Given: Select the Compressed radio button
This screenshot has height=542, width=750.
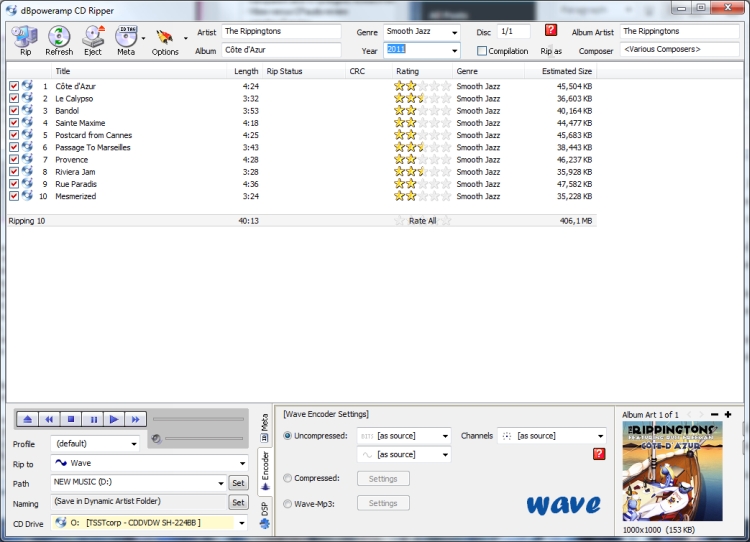Looking at the screenshot, I should (x=287, y=478).
